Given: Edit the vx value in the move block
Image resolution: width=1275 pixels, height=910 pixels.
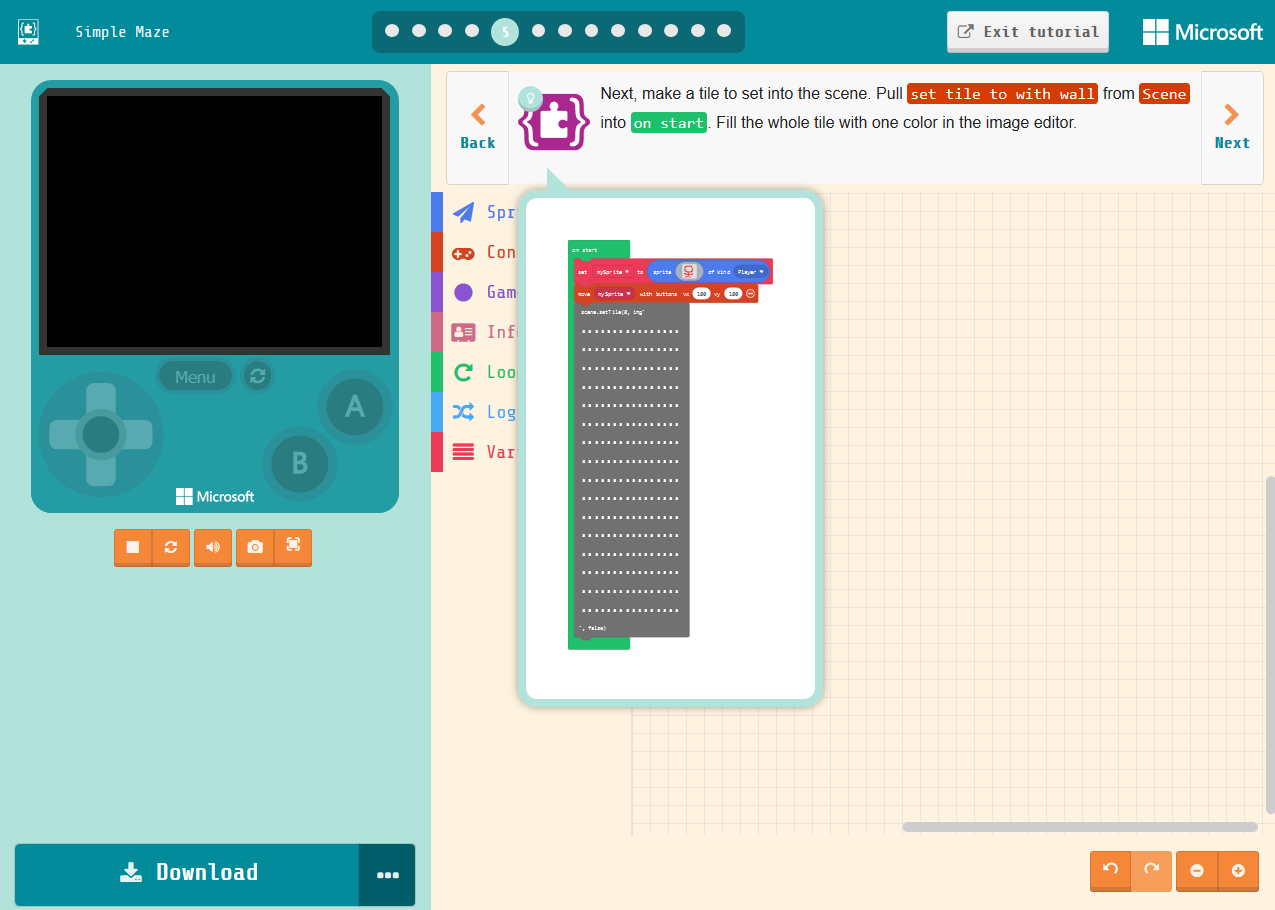Looking at the screenshot, I should click(x=701, y=293).
